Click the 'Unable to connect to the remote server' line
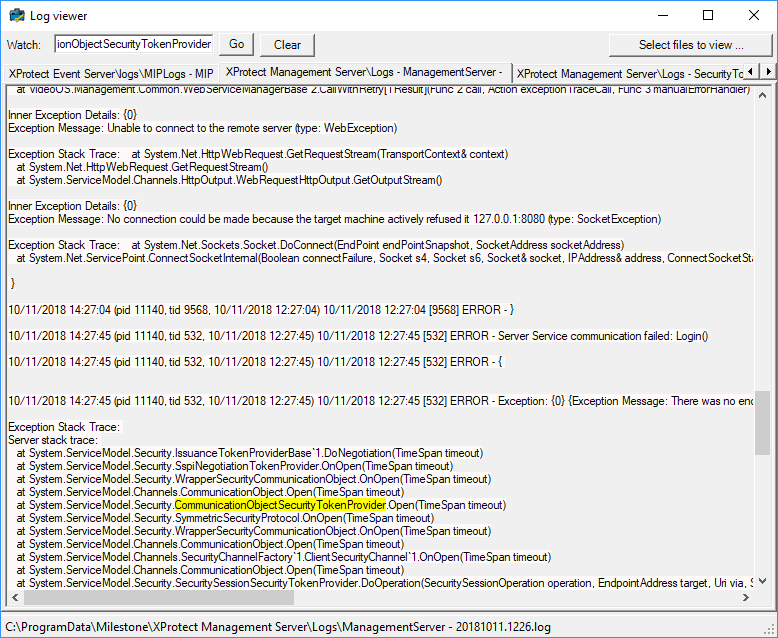Viewport: 778px width, 638px height. 202,128
